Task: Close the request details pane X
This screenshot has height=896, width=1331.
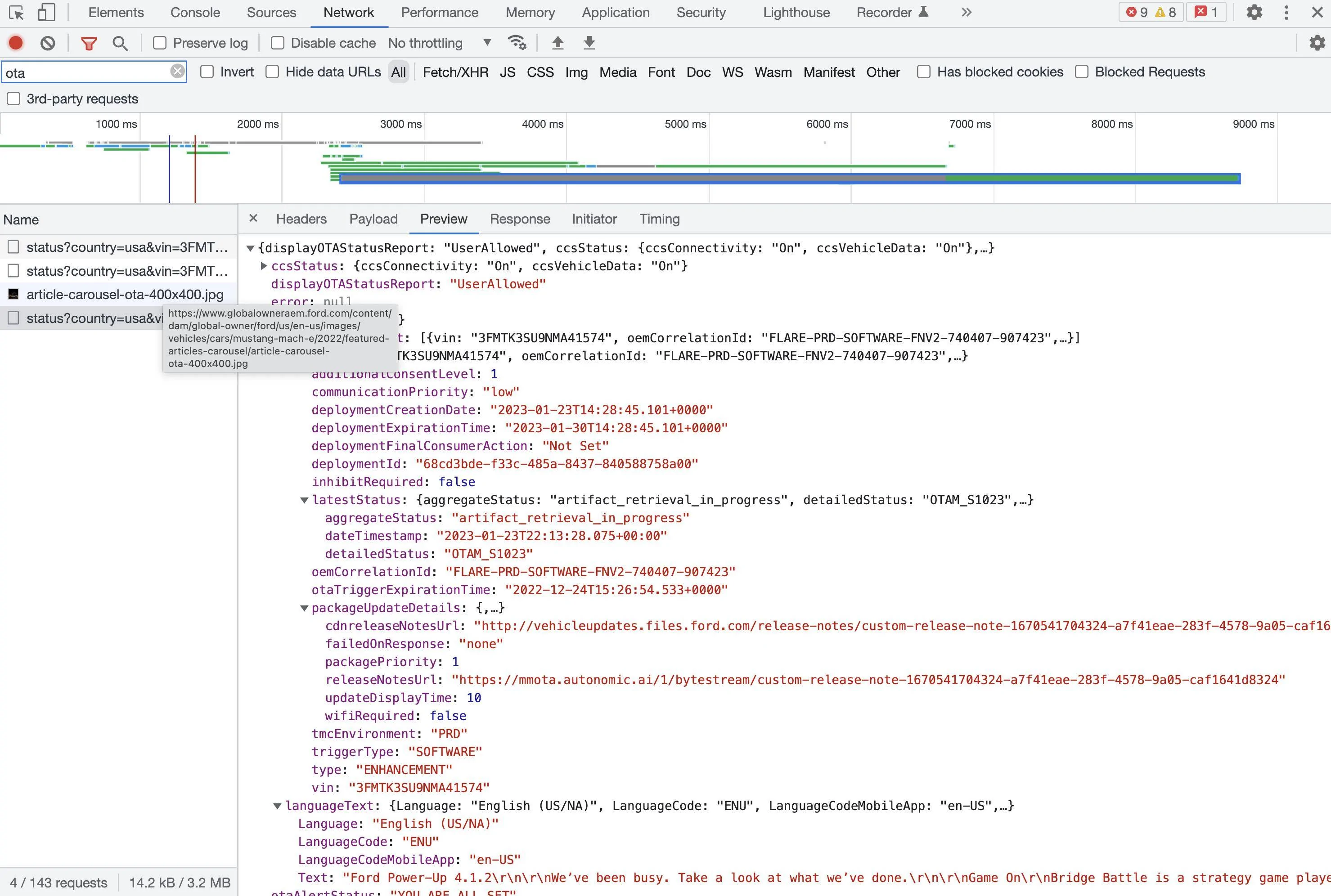Action: (x=253, y=218)
